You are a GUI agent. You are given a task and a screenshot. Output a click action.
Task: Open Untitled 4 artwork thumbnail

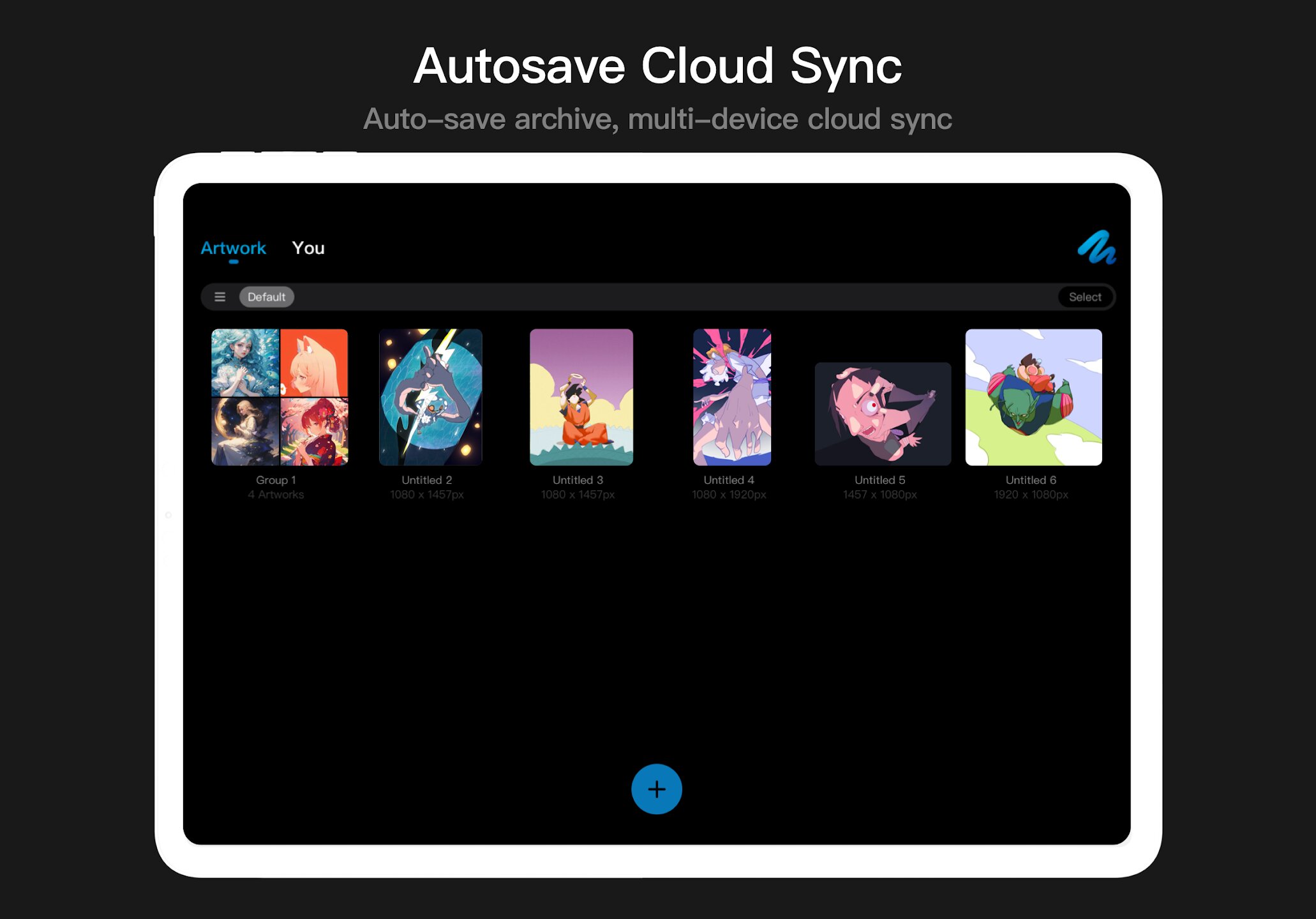click(x=731, y=397)
